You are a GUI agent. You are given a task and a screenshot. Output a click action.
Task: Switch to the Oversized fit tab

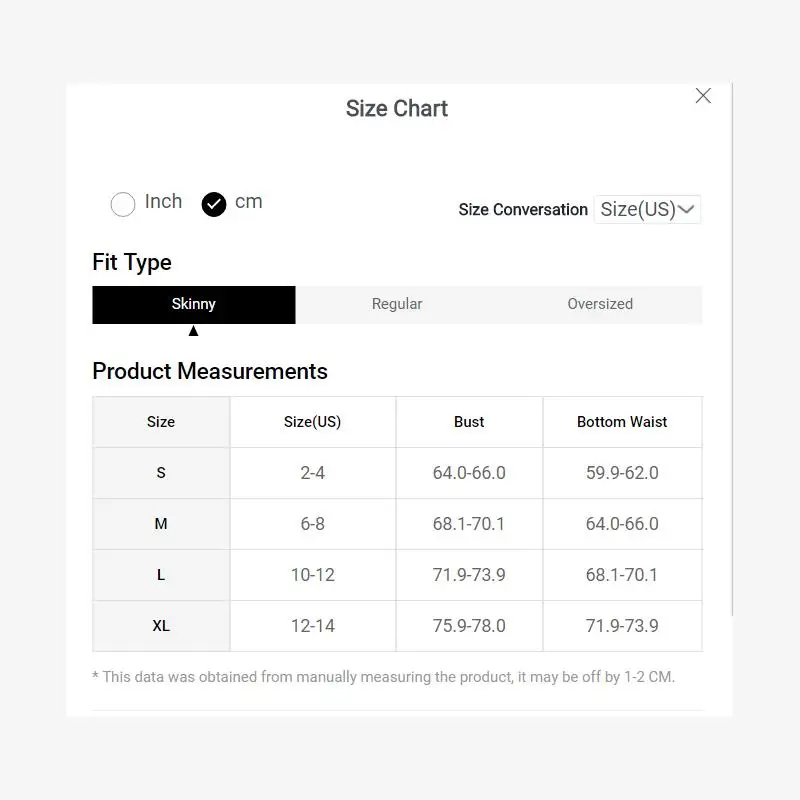[600, 304]
